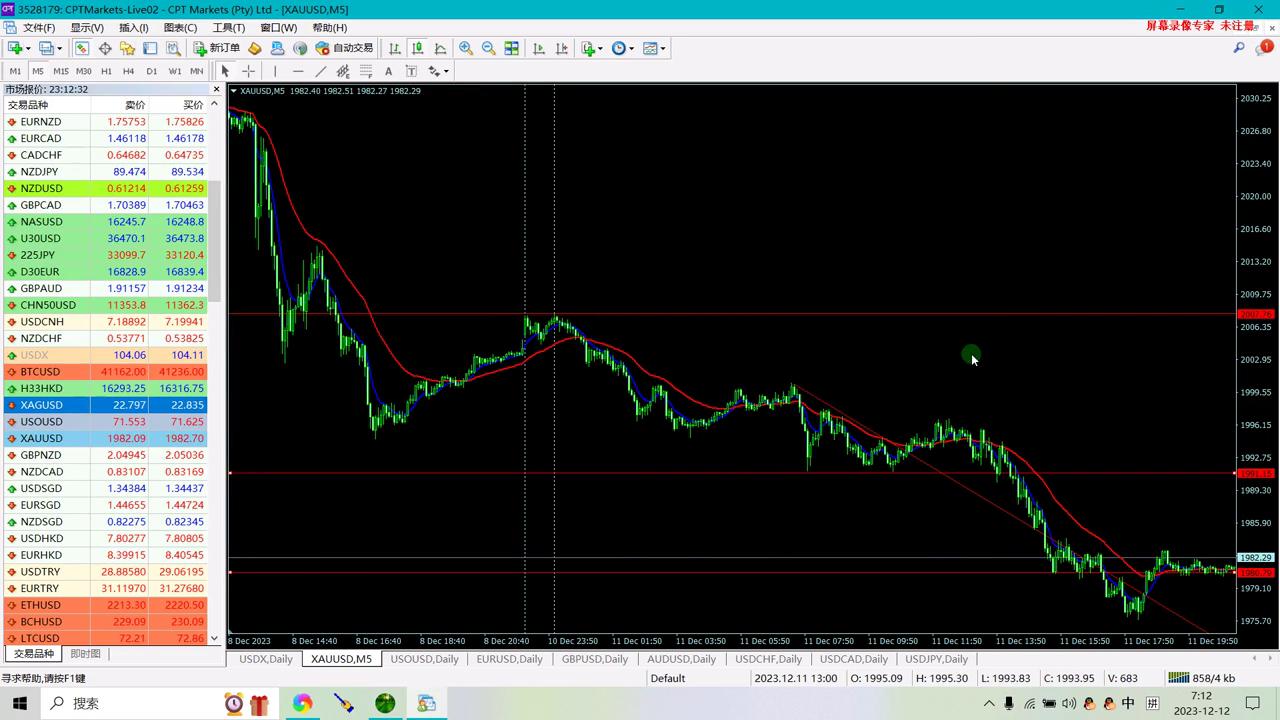Viewport: 1280px width, 720px height.
Task: Click the taskbar 搜索 search box
Action: tap(126, 703)
